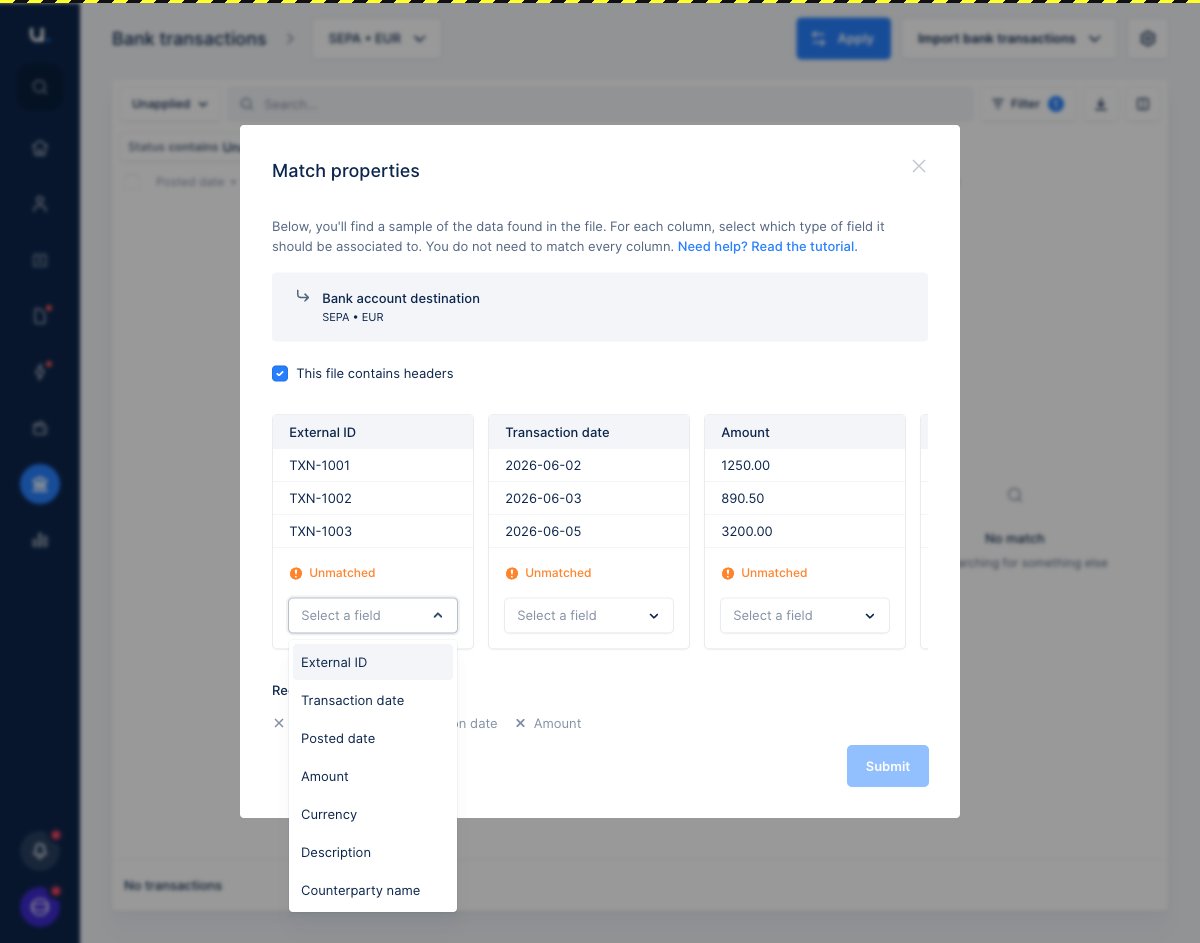
Task: Open the "Need help? Read the tutorial" link
Action: tap(767, 246)
